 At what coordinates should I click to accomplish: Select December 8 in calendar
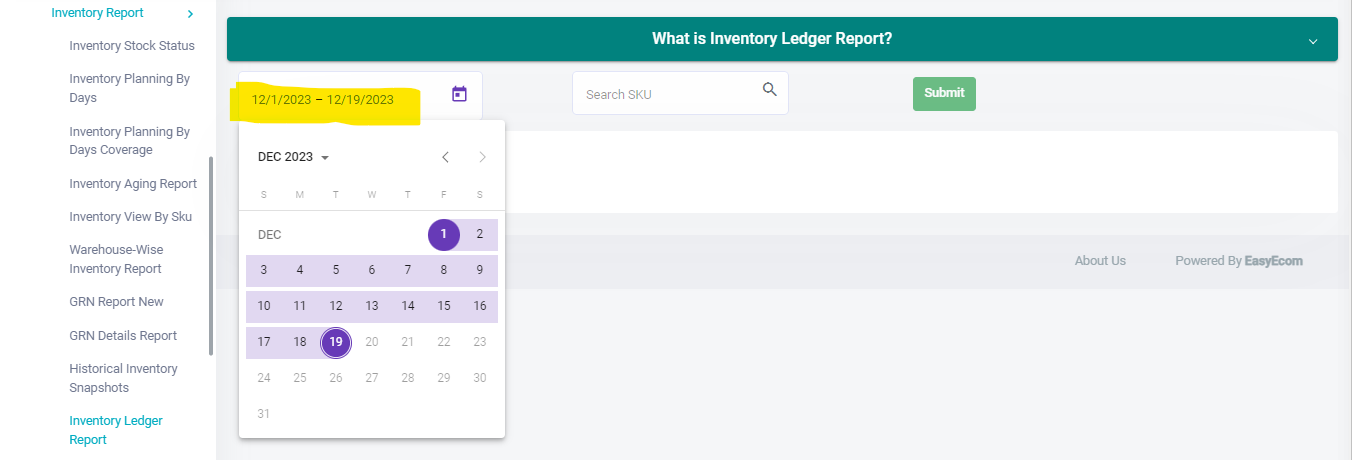pos(444,270)
